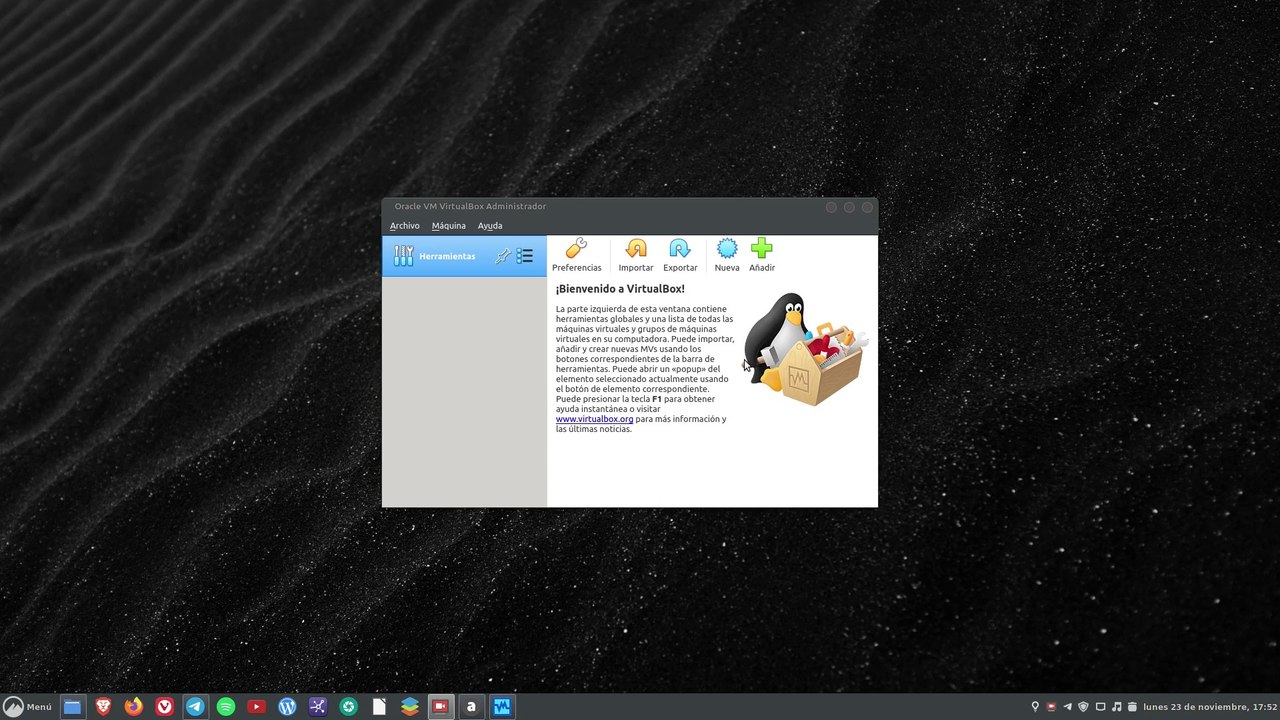Click the shield tray icon
This screenshot has height=720, width=1280.
point(1083,707)
